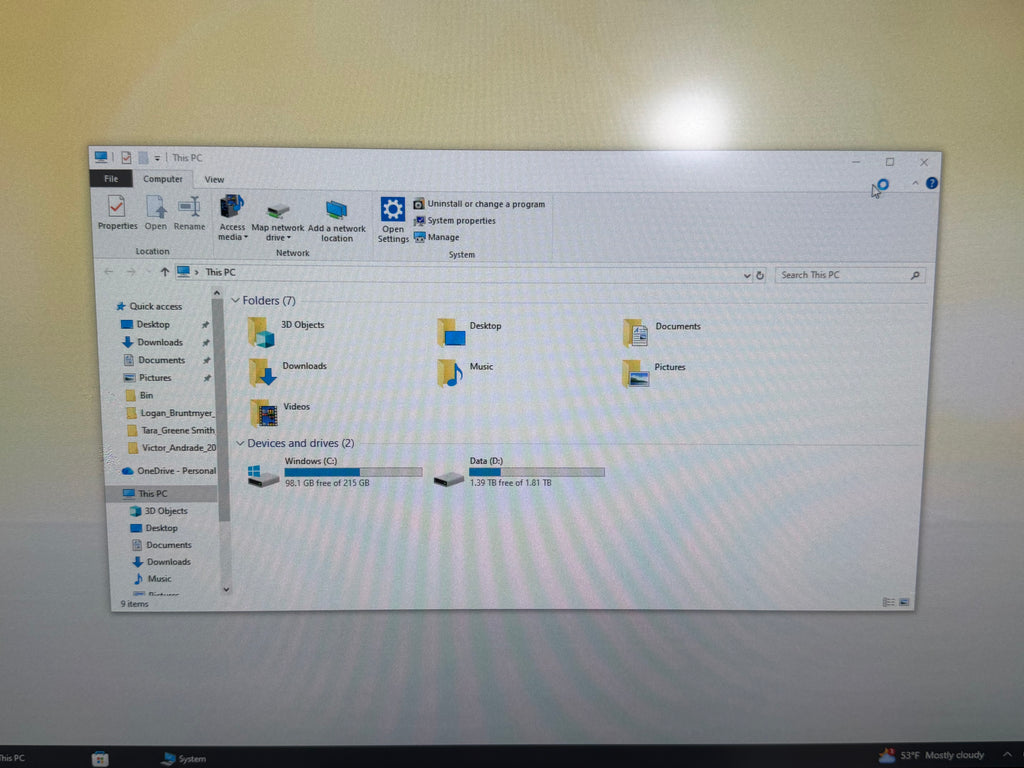Open the Bin folder in sidebar
Screen dimensions: 1024x768
point(139,395)
